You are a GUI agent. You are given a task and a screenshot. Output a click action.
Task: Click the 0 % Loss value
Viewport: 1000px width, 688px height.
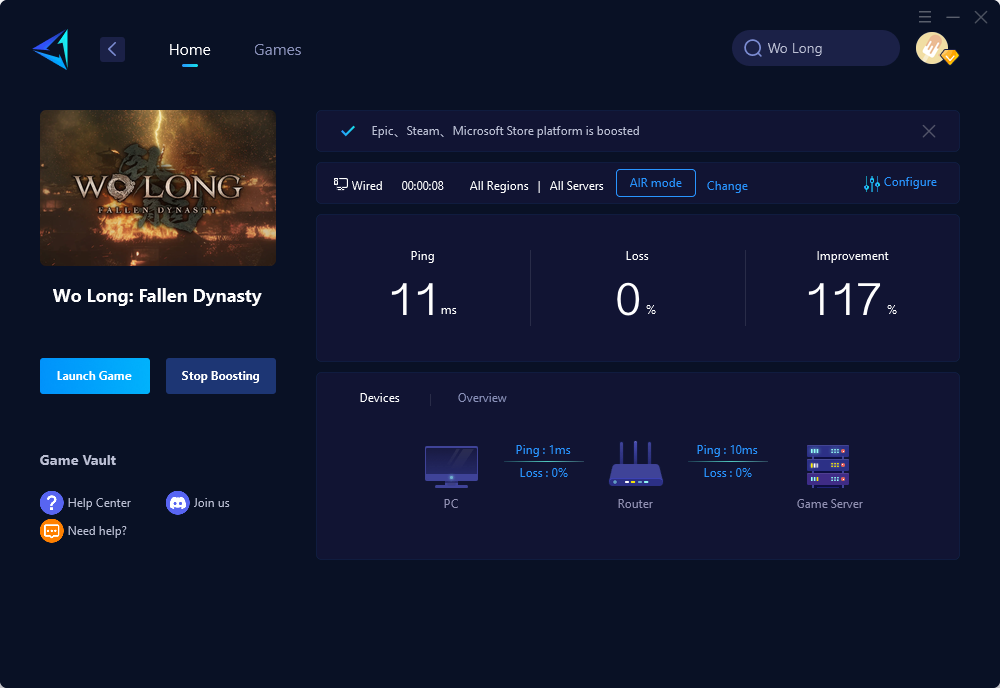(x=636, y=299)
